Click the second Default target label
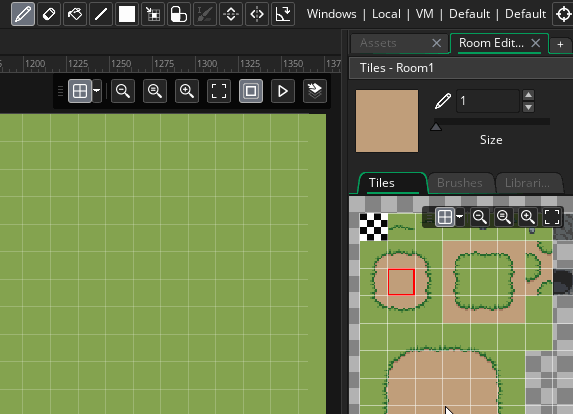This screenshot has height=414, width=573. [525, 14]
